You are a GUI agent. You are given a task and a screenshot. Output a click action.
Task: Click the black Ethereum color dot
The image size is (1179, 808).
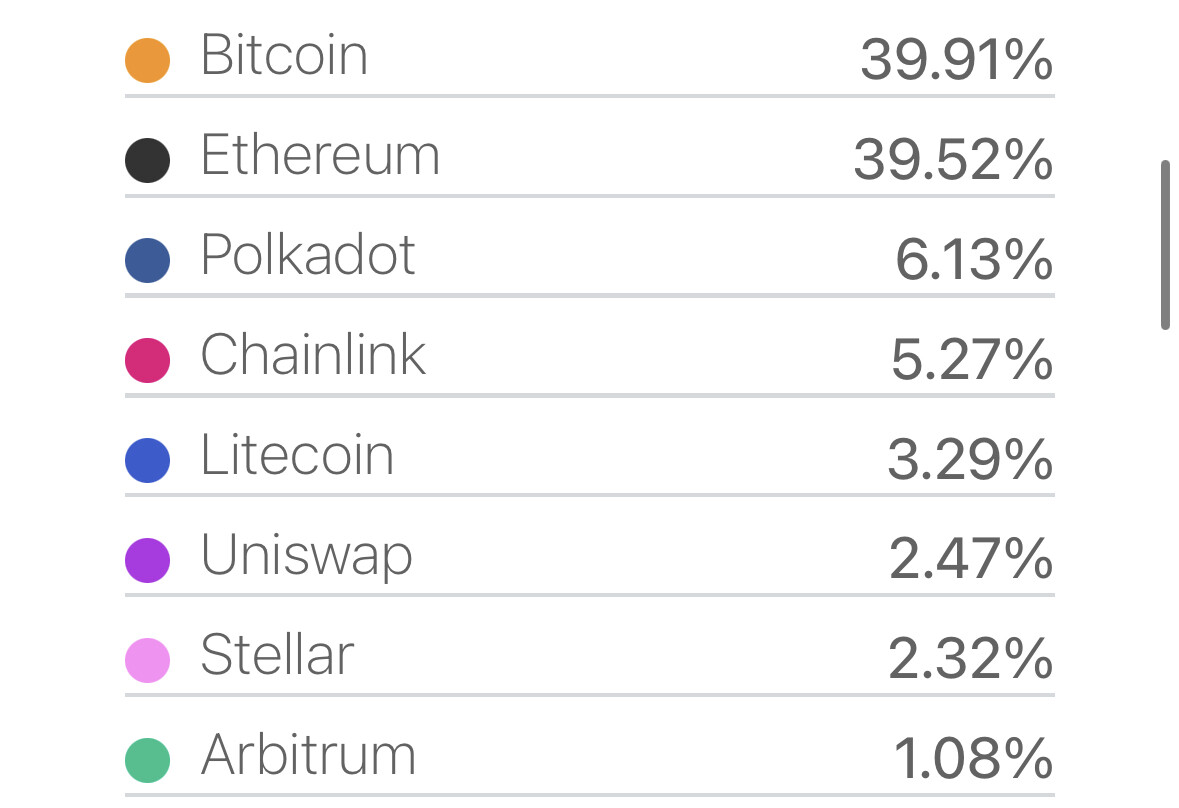tap(147, 160)
